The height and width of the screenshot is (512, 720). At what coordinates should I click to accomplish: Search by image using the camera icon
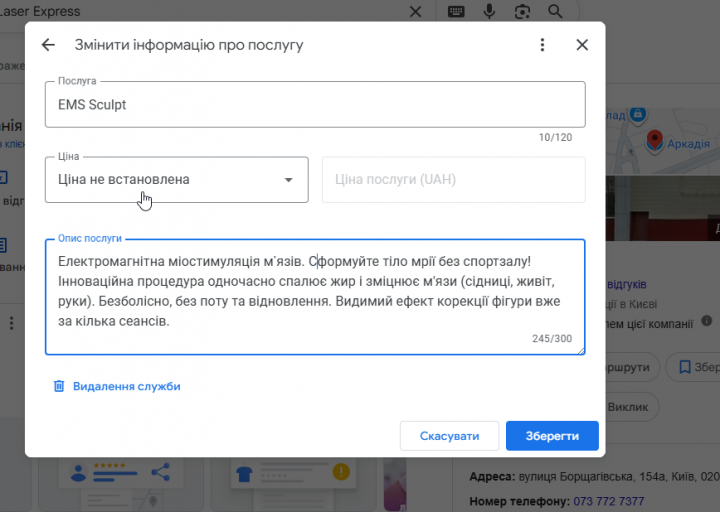522,11
